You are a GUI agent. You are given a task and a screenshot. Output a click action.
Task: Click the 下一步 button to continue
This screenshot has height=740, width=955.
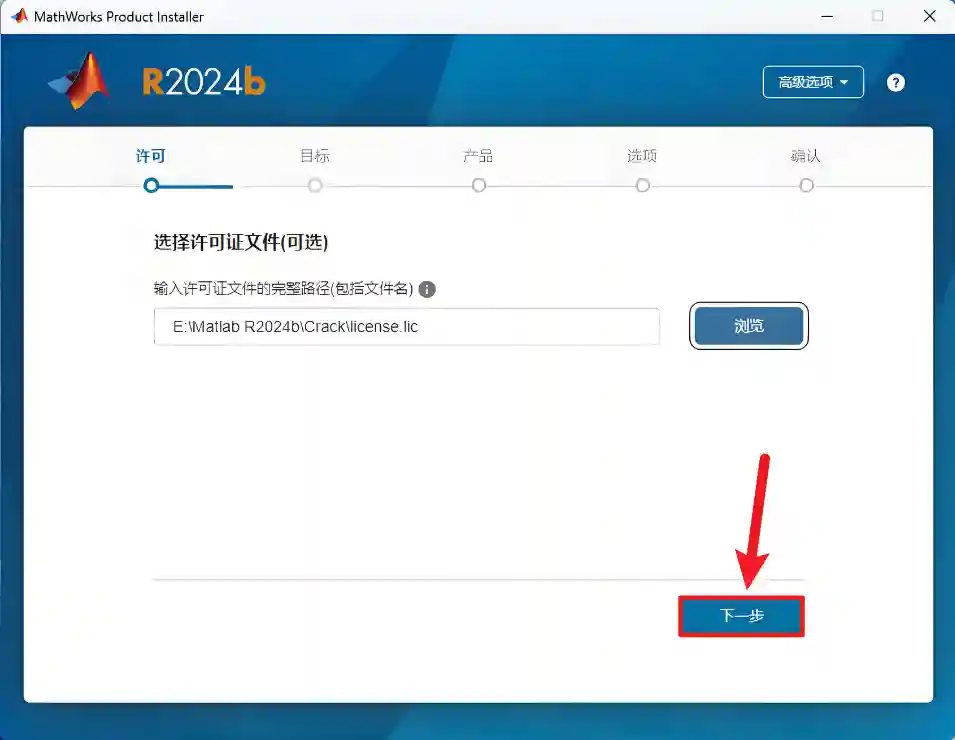click(741, 616)
